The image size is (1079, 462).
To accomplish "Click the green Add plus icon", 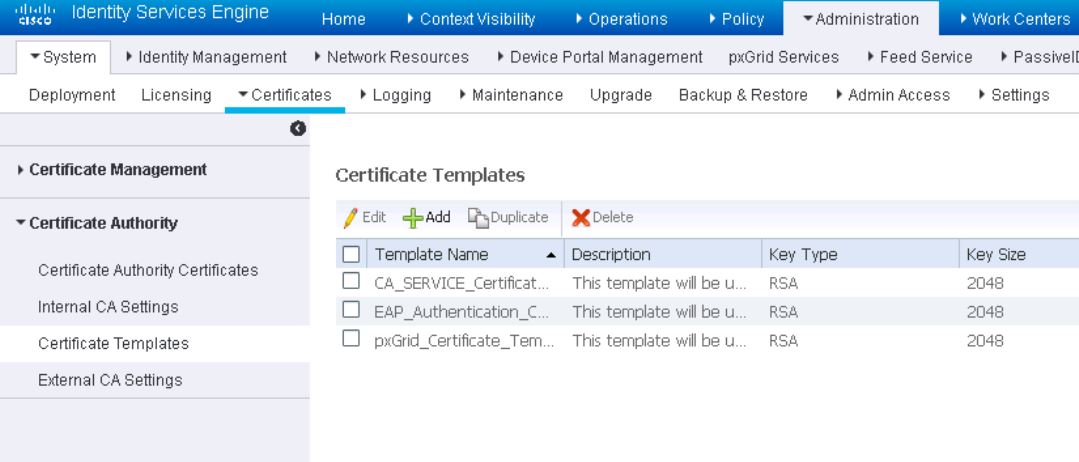I will (413, 218).
